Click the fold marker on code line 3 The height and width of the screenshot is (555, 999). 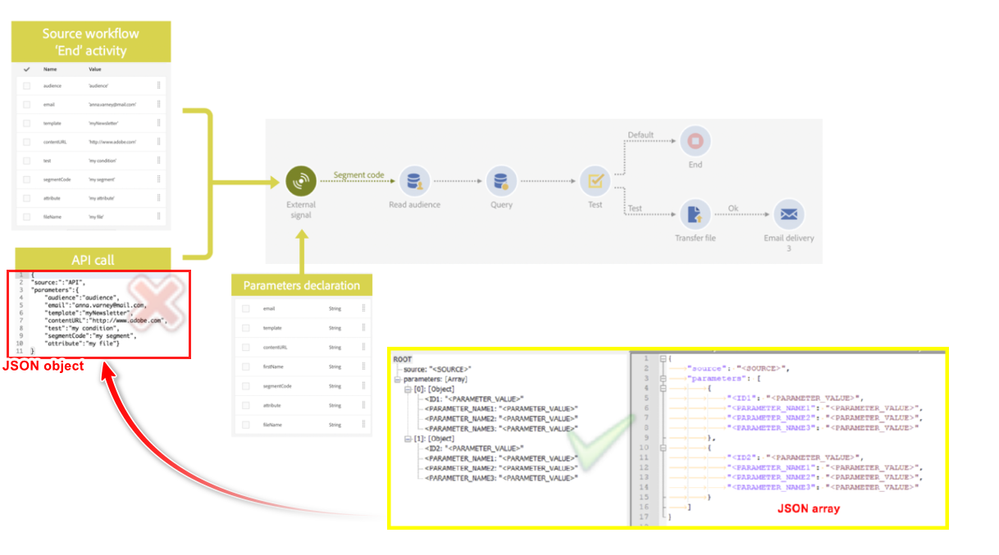pyautogui.click(x=663, y=379)
